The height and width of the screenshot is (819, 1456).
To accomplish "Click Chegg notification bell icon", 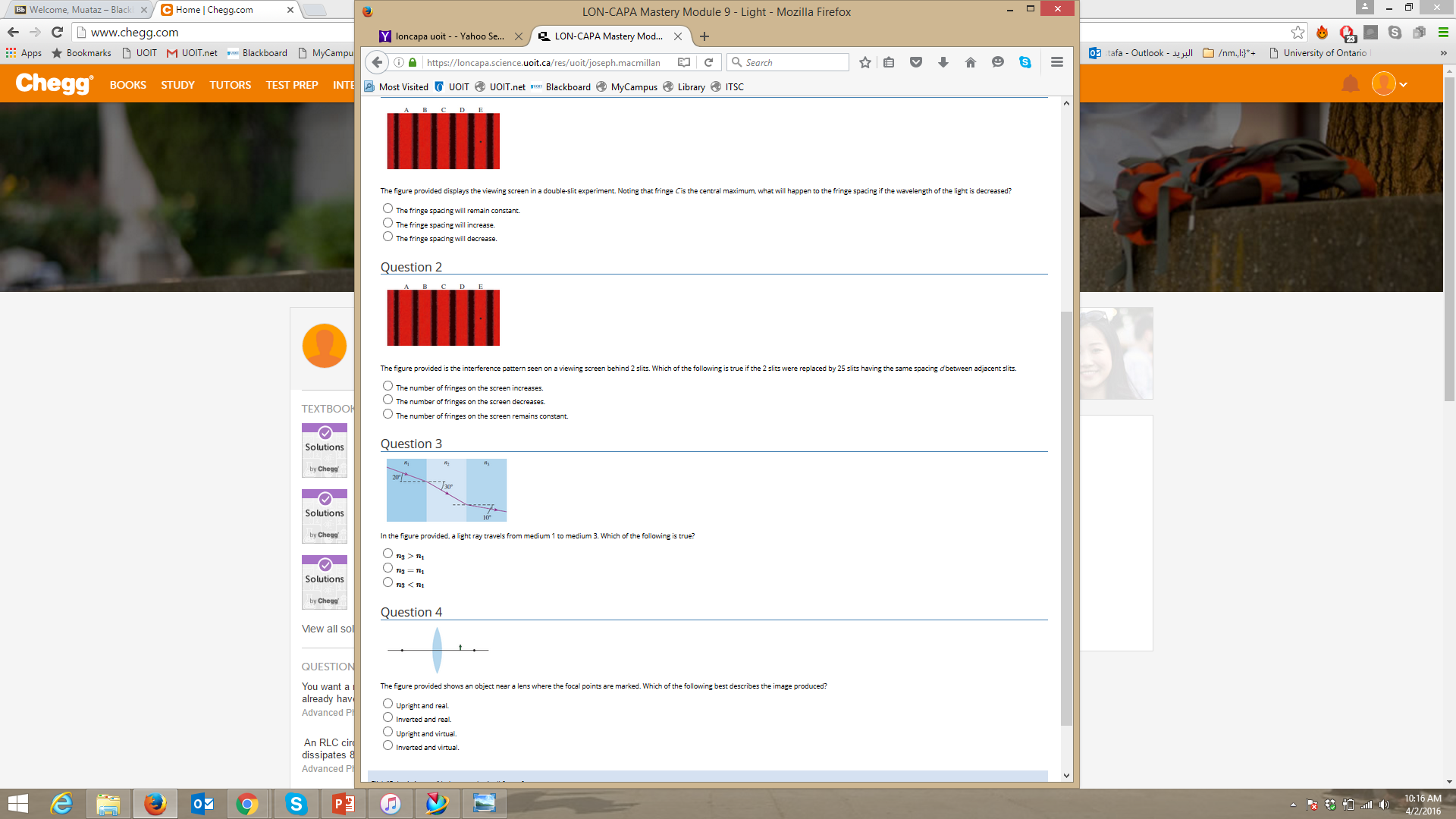I will coord(1350,84).
